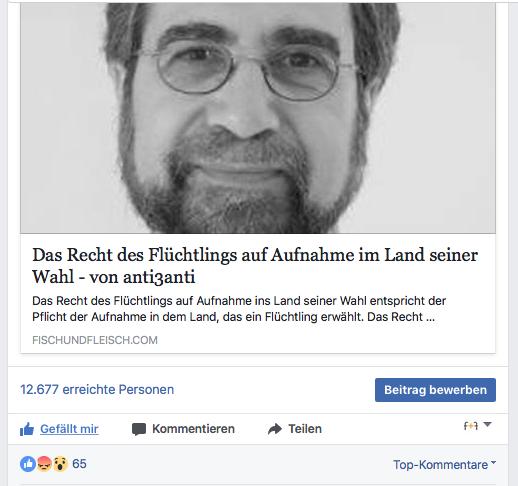Click the wow face reaction icon
This screenshot has width=518, height=486.
[60, 464]
